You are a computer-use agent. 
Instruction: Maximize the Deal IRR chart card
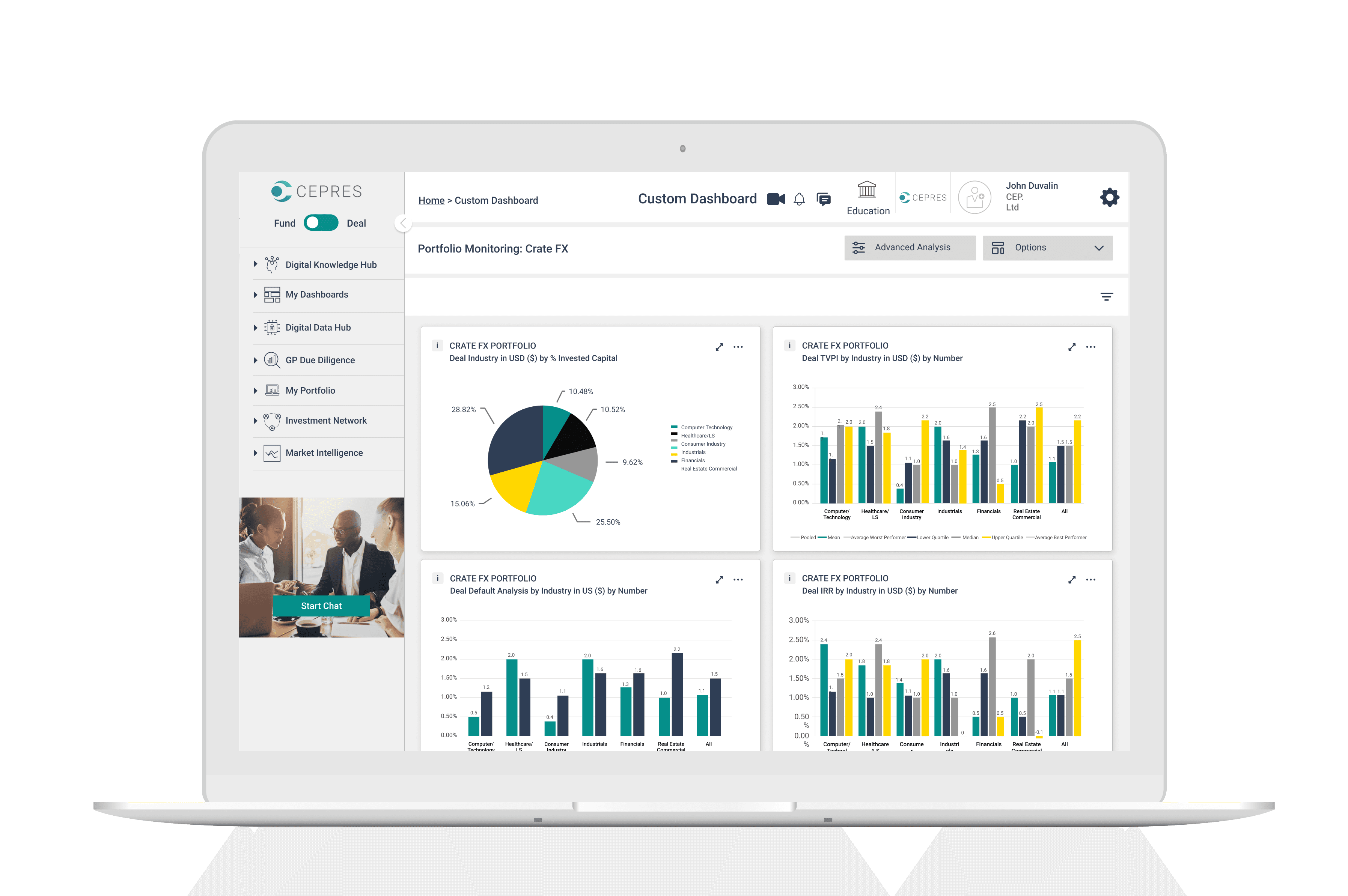(1072, 579)
